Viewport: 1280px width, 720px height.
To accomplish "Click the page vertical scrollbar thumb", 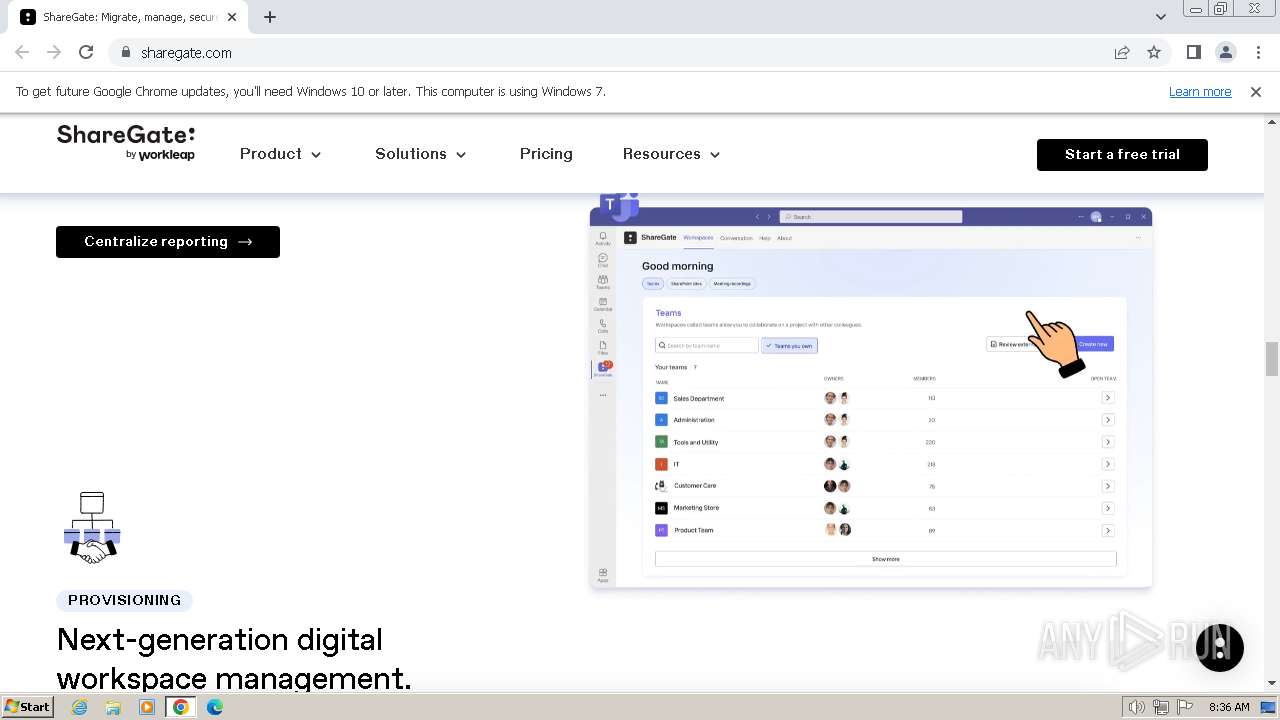I will pyautogui.click(x=1272, y=359).
